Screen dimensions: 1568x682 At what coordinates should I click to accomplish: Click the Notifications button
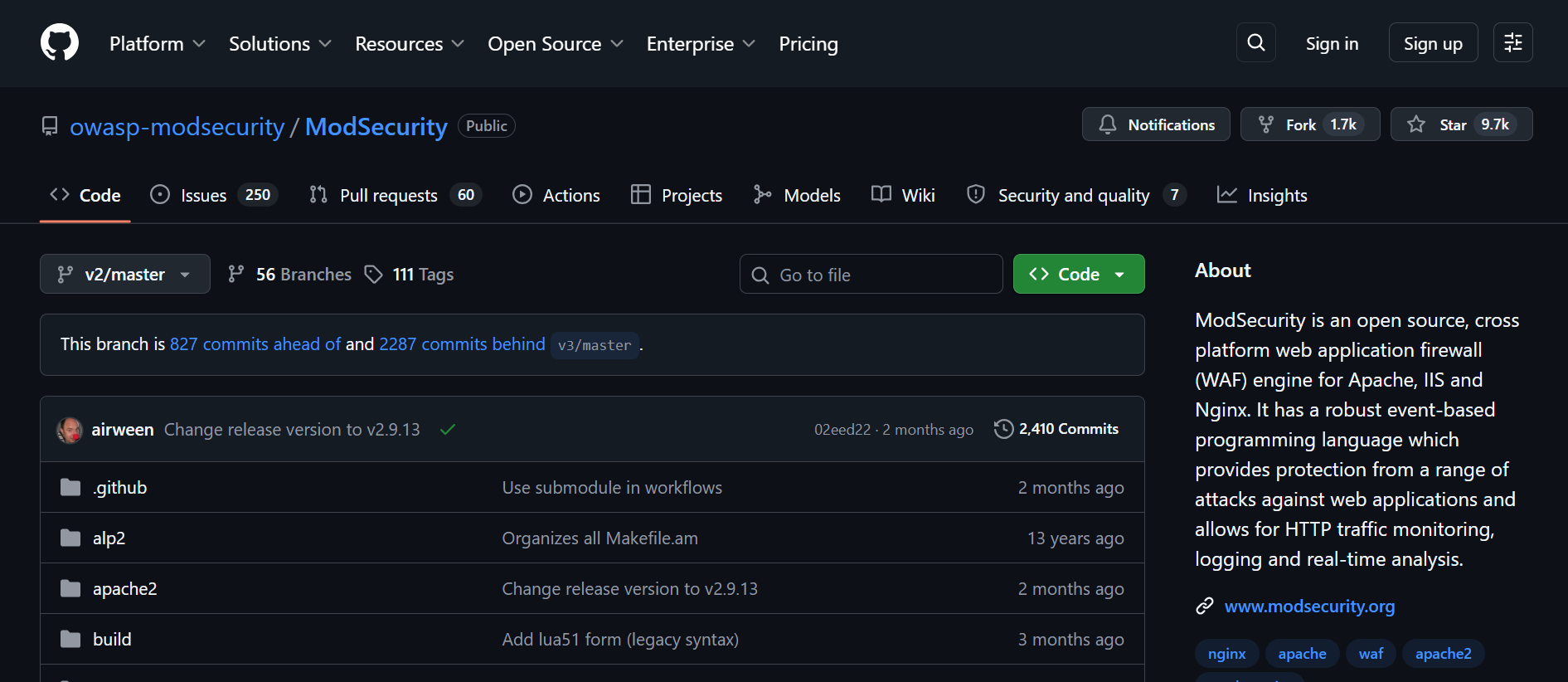[x=1156, y=124]
